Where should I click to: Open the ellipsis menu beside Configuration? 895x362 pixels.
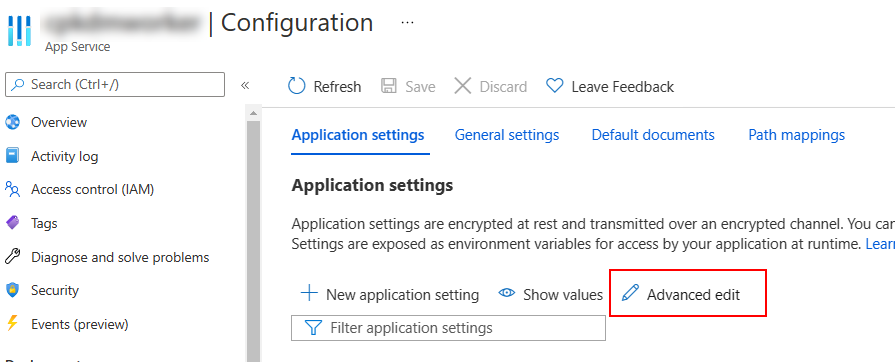click(x=407, y=22)
